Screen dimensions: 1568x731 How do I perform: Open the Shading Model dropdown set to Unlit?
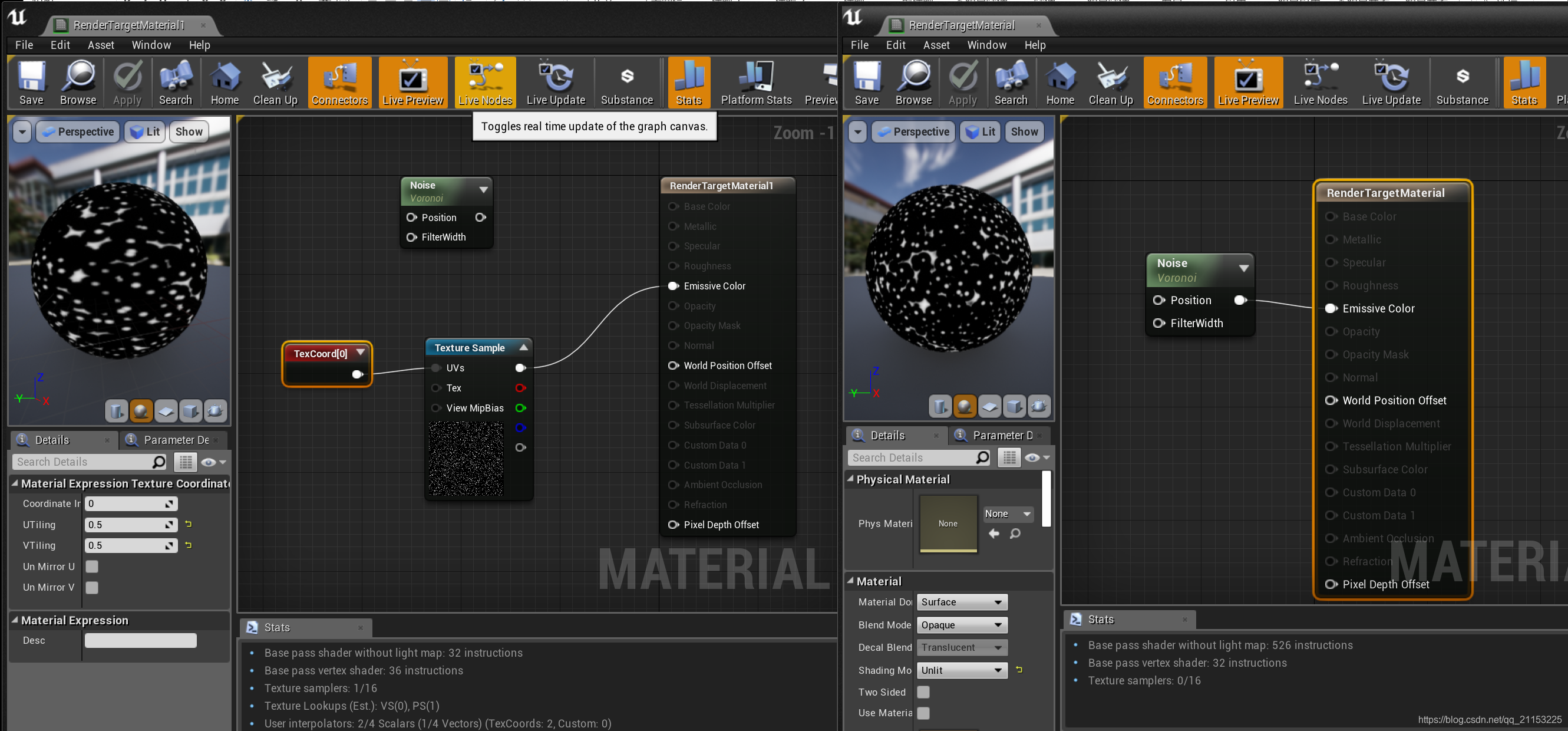pos(961,670)
